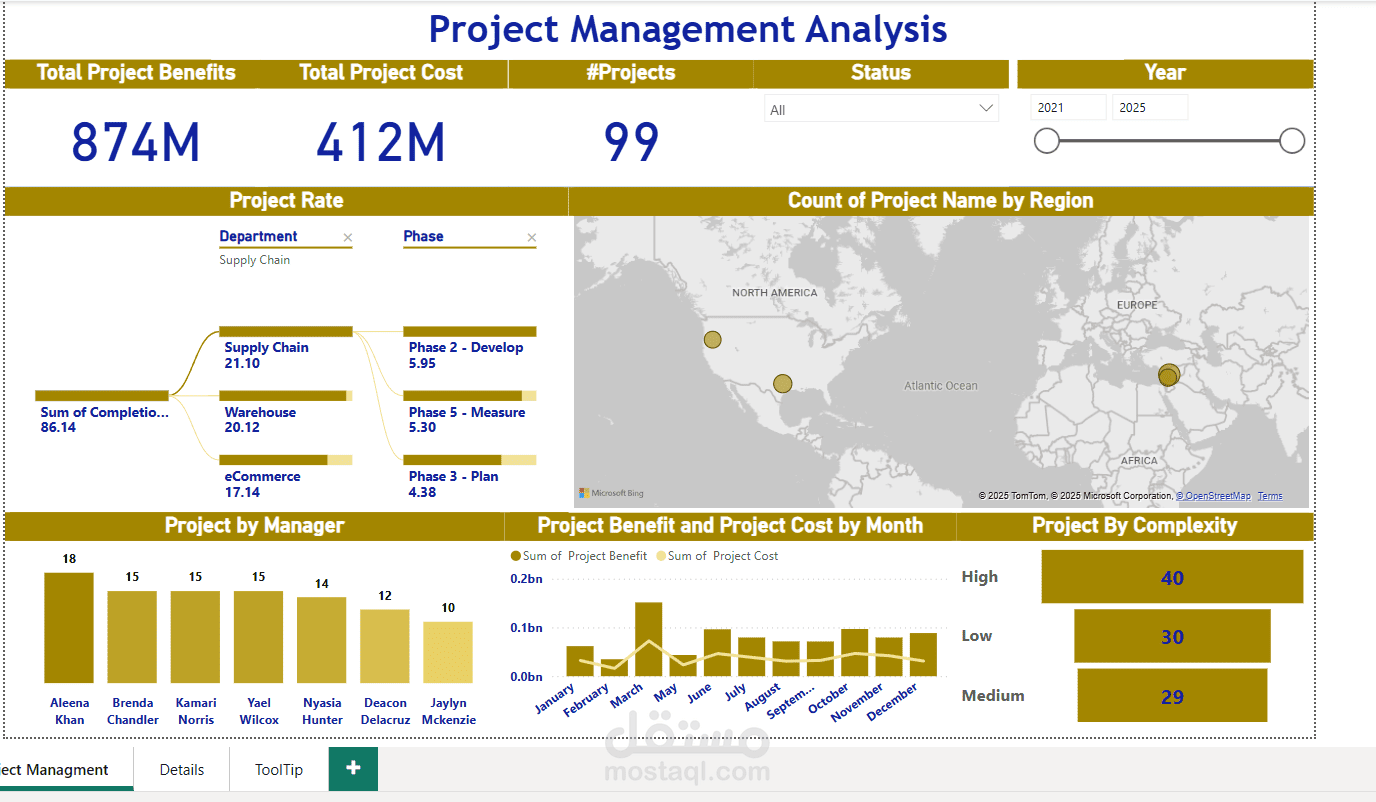
Task: Click the Microsoft Bing logo on map
Action: point(612,493)
